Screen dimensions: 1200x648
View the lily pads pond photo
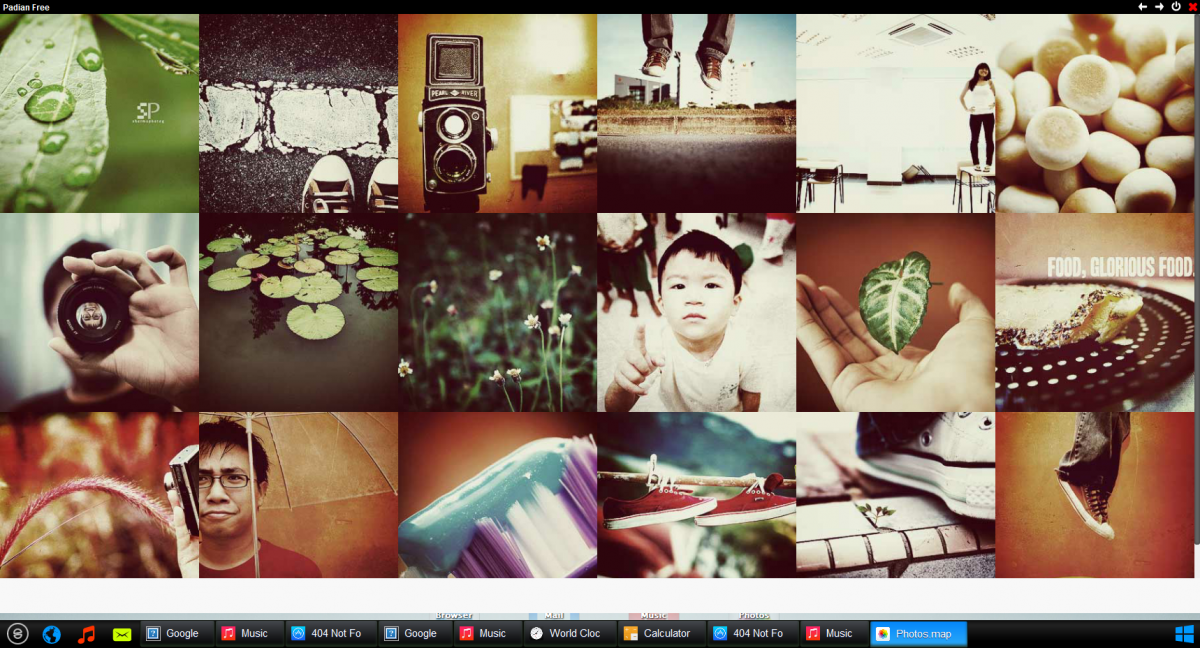298,312
